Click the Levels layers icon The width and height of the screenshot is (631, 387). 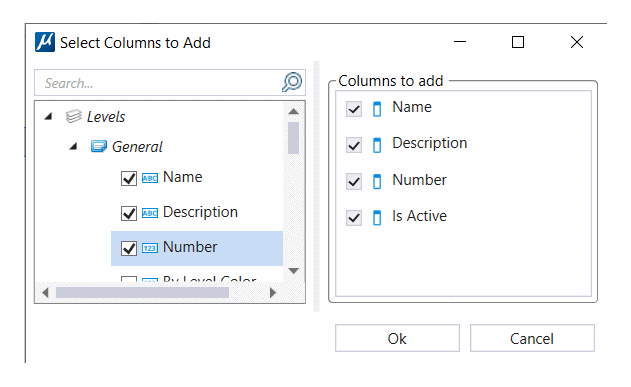[x=74, y=116]
